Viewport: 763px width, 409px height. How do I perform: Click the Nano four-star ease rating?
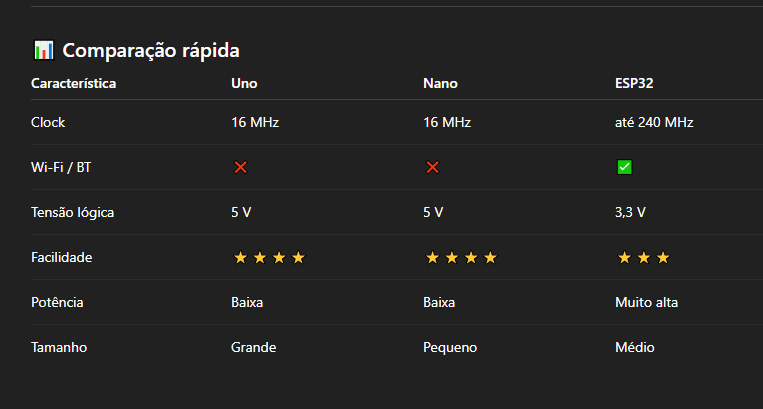click(461, 258)
